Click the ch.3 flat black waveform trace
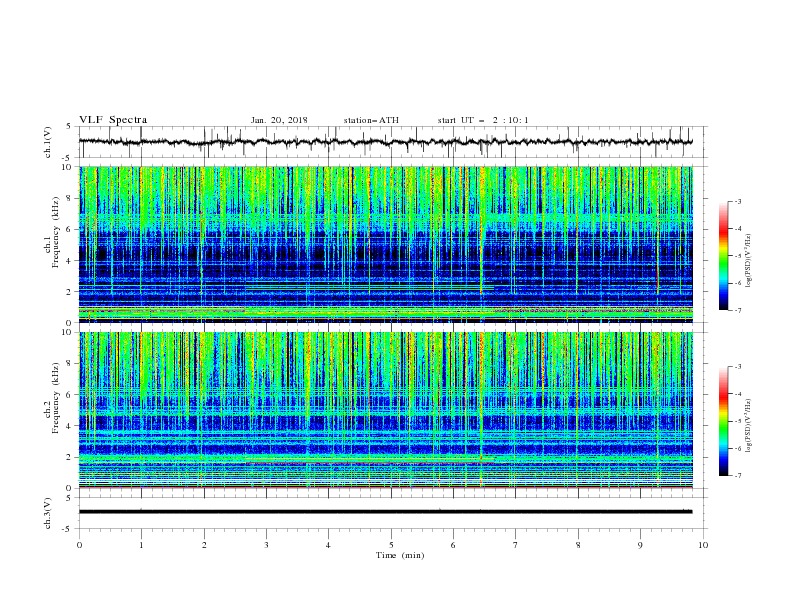The height and width of the screenshot is (612, 792). pyautogui.click(x=386, y=512)
